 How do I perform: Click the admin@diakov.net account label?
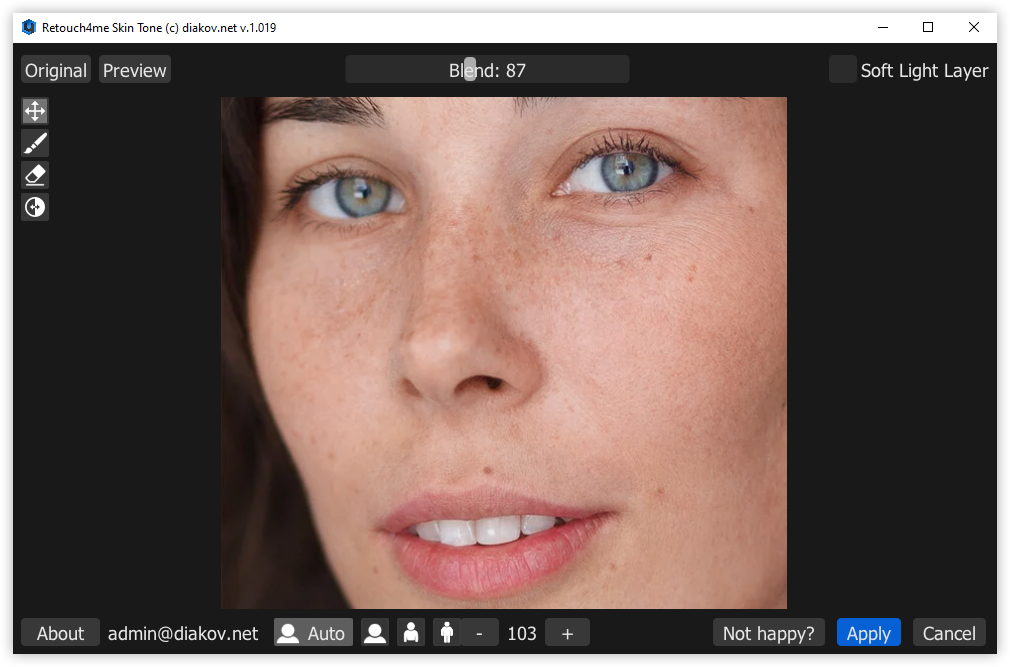(x=183, y=634)
